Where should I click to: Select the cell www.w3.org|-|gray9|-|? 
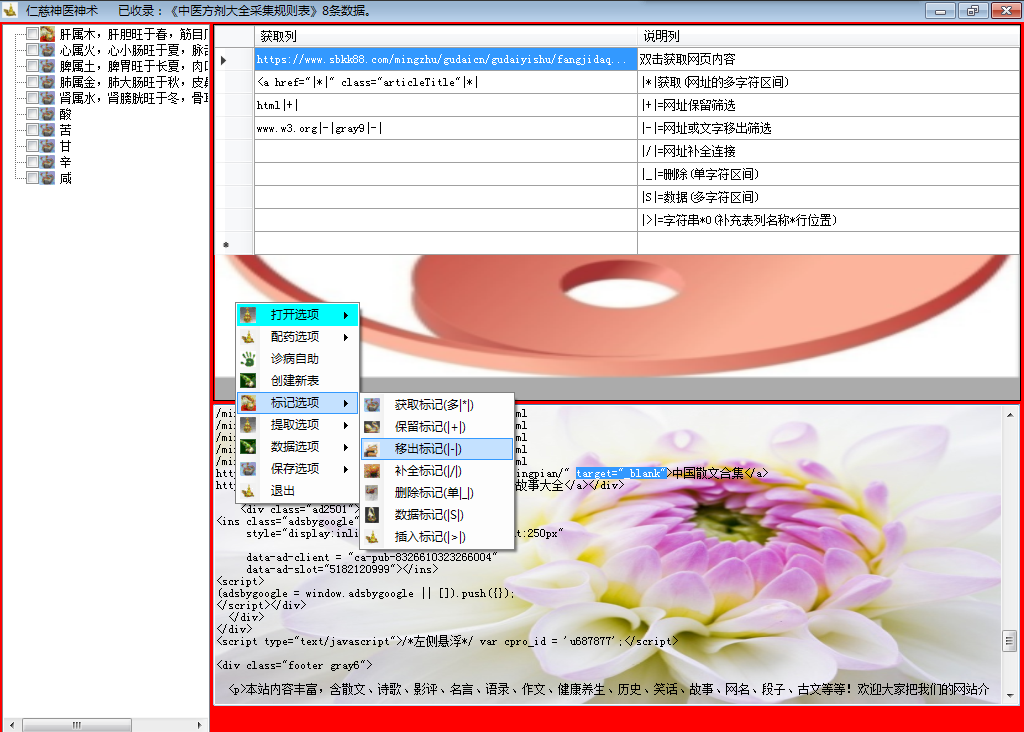point(446,128)
